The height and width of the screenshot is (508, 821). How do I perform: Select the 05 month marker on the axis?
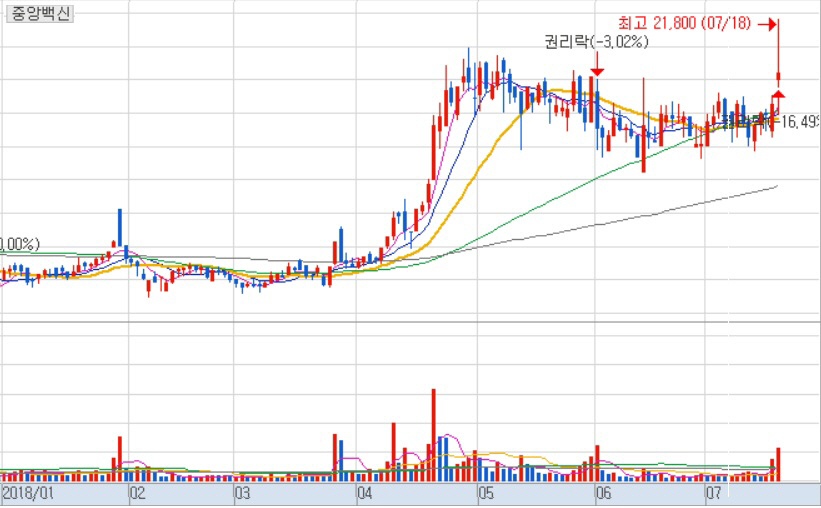(485, 494)
